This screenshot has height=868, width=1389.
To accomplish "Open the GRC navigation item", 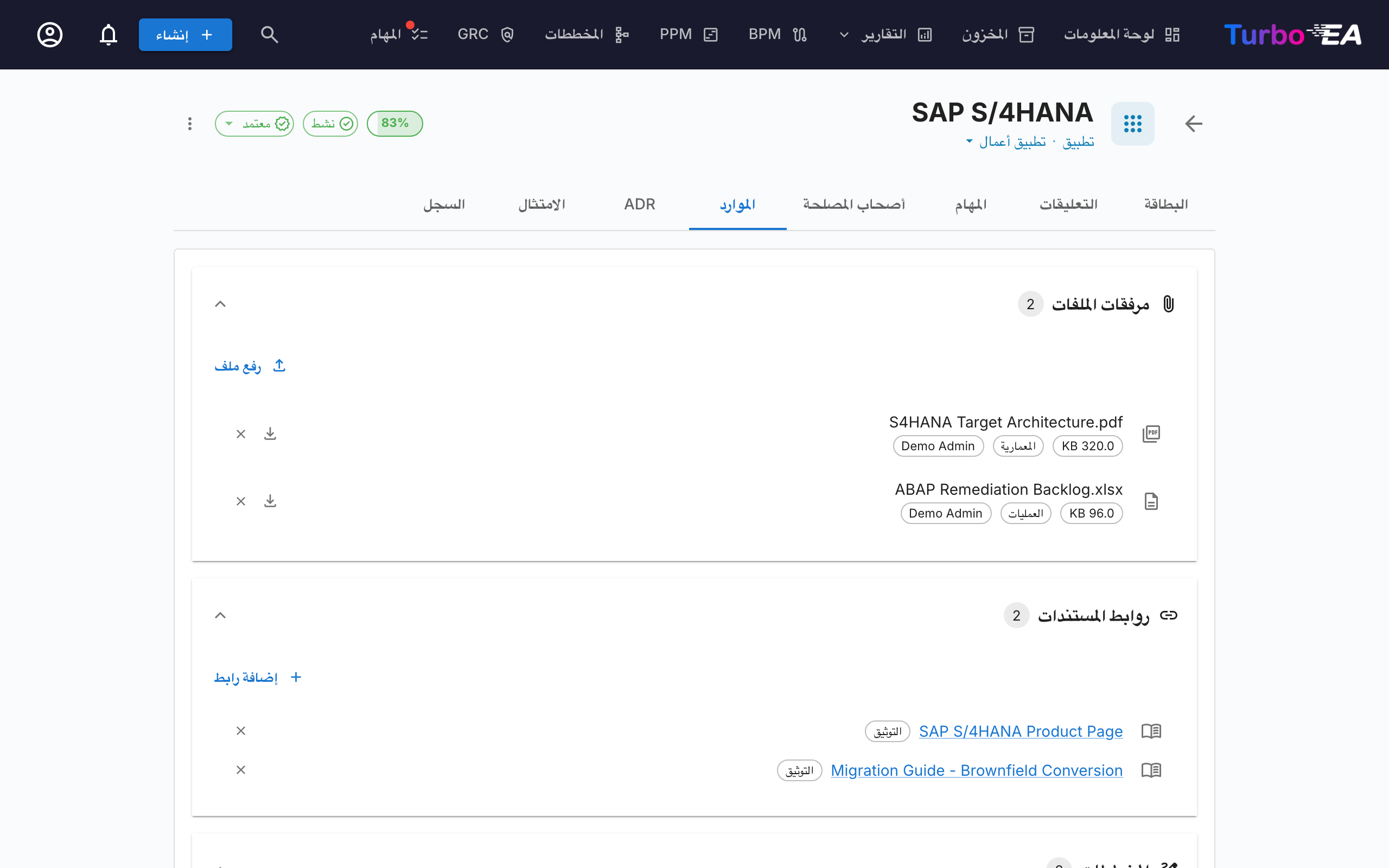I will (486, 34).
